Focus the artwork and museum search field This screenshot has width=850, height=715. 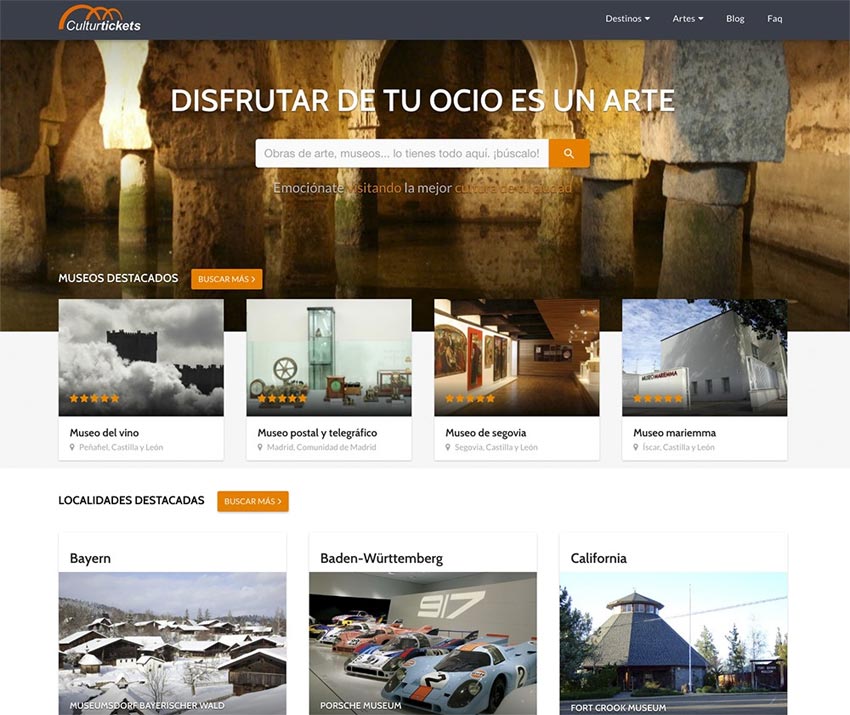(x=402, y=153)
